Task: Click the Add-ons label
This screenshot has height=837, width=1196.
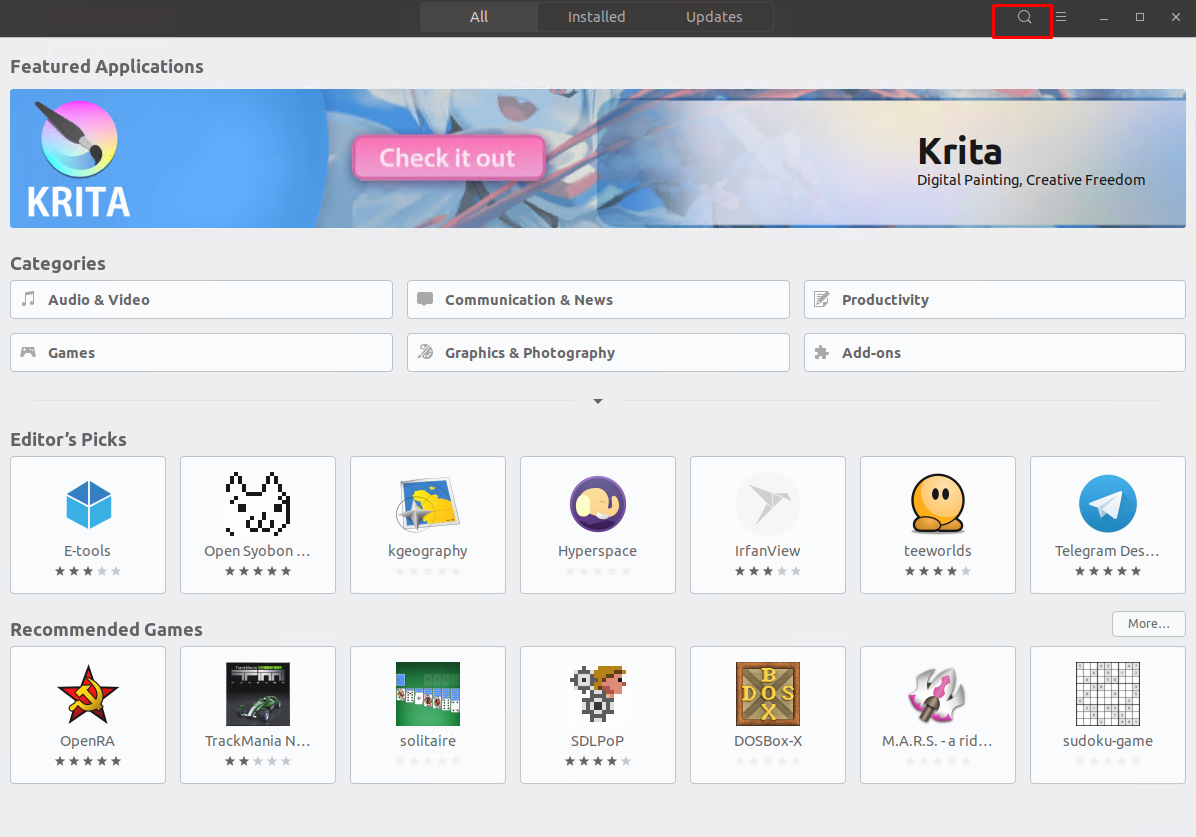Action: pos(872,353)
